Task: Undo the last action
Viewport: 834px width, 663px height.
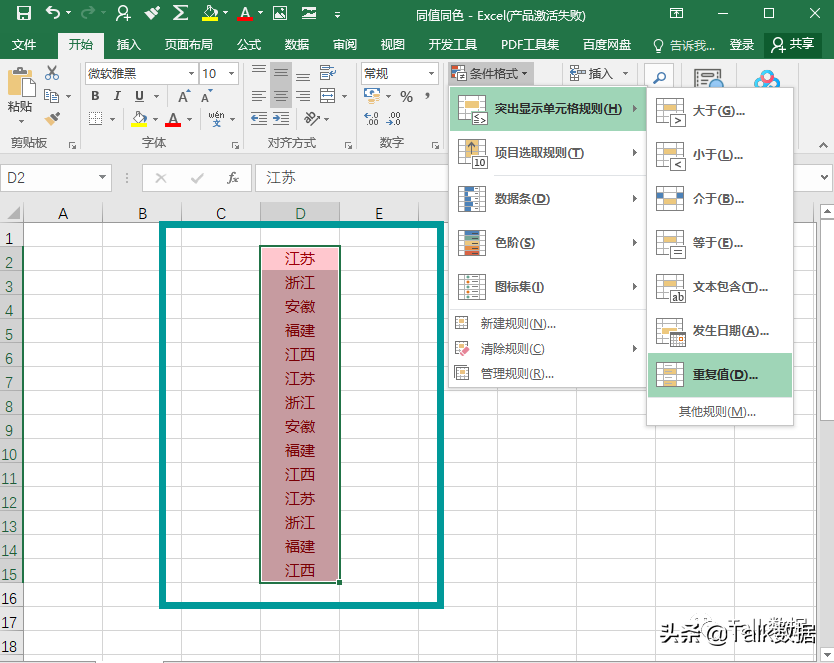Action: pos(53,13)
